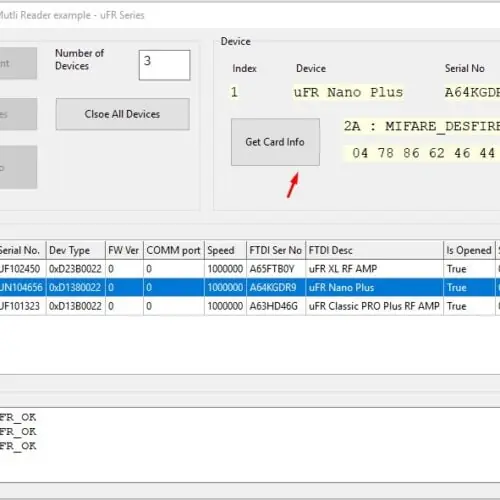
Task: Click the FTDI Desc column header
Action: coord(374,250)
